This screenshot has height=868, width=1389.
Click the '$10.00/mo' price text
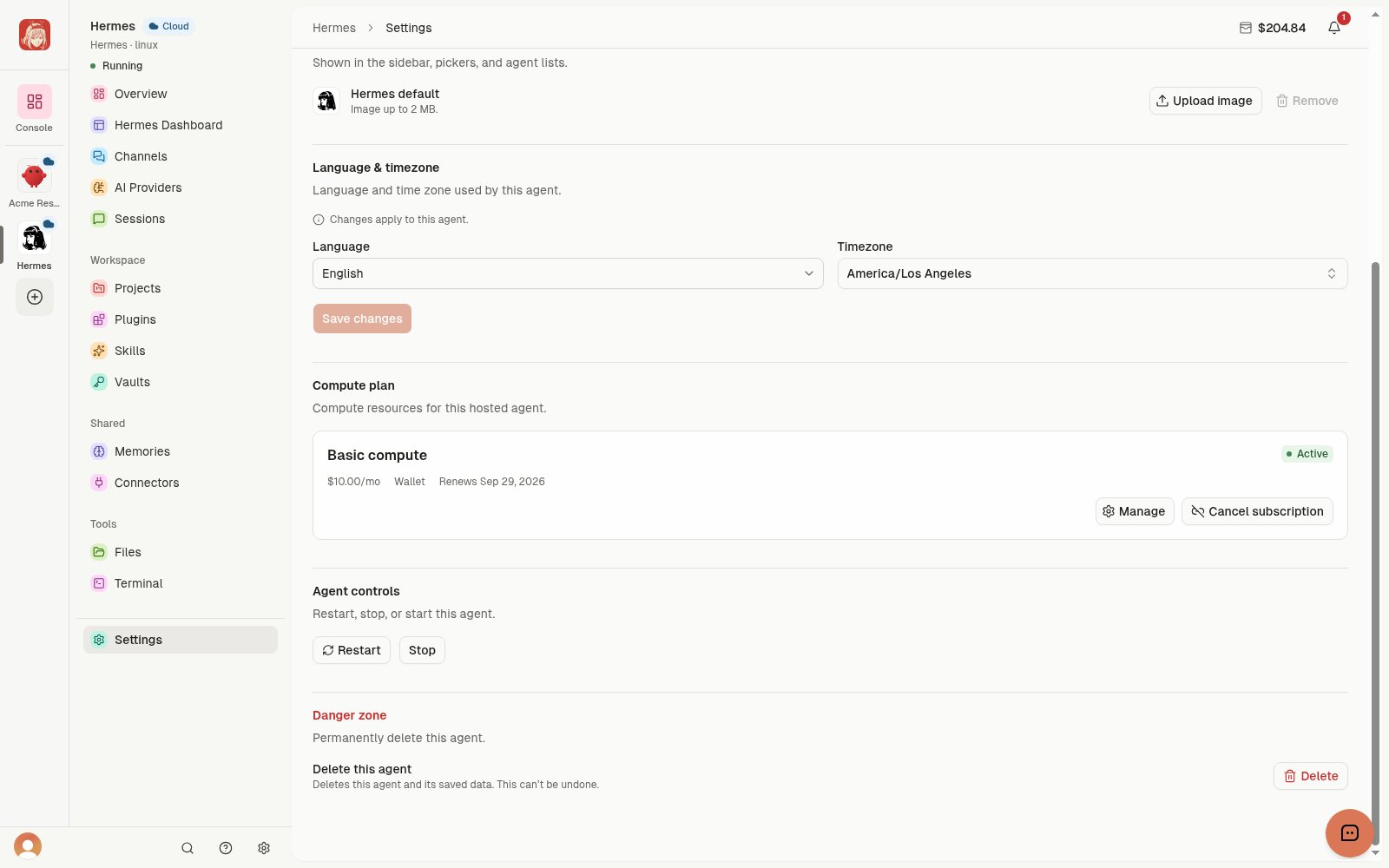click(x=353, y=482)
